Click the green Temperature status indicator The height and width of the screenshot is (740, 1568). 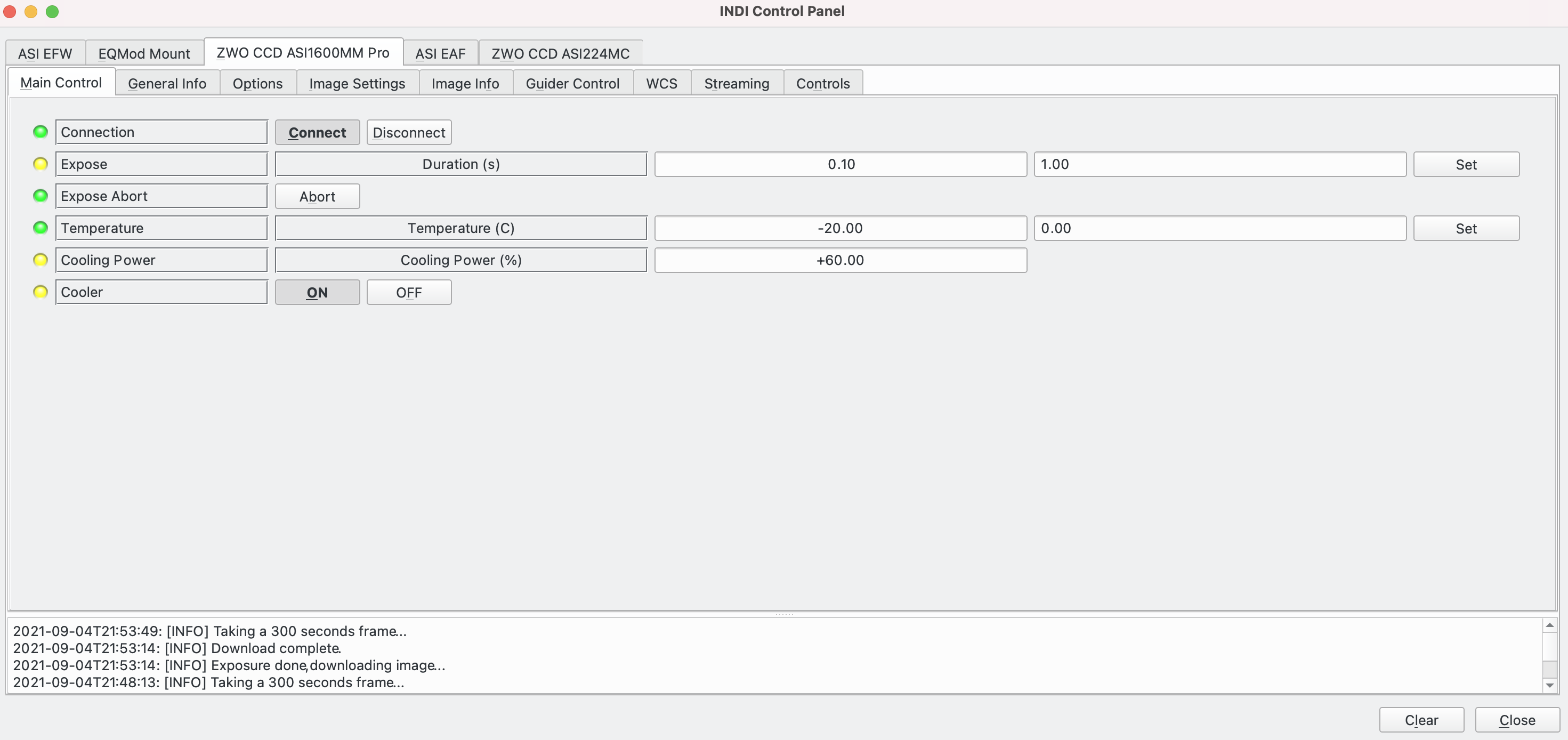(x=40, y=227)
